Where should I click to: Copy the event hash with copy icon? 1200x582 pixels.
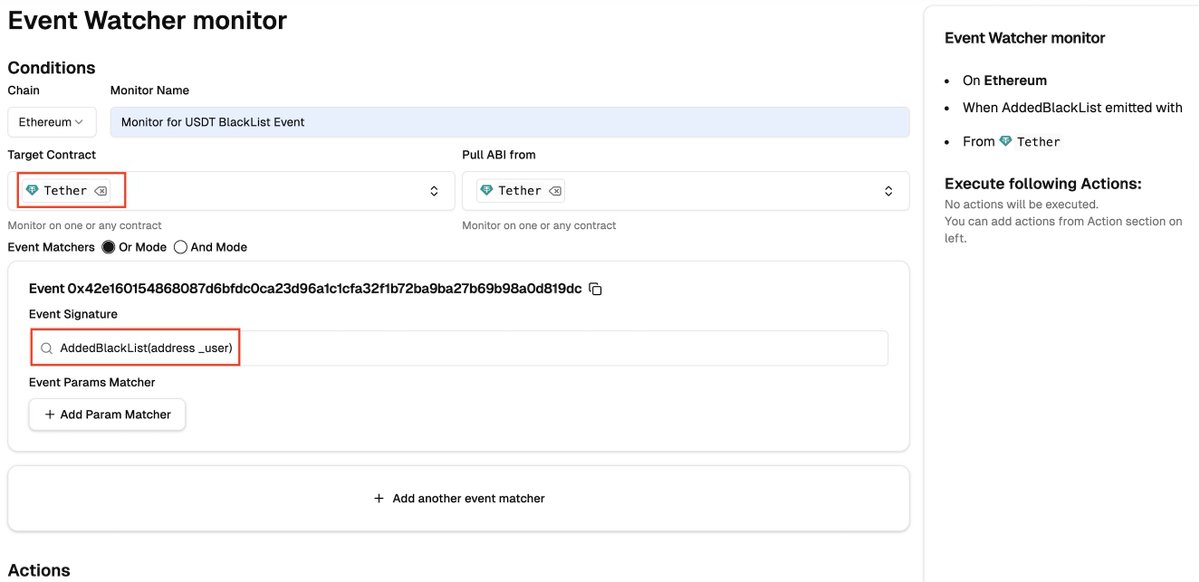pos(596,289)
